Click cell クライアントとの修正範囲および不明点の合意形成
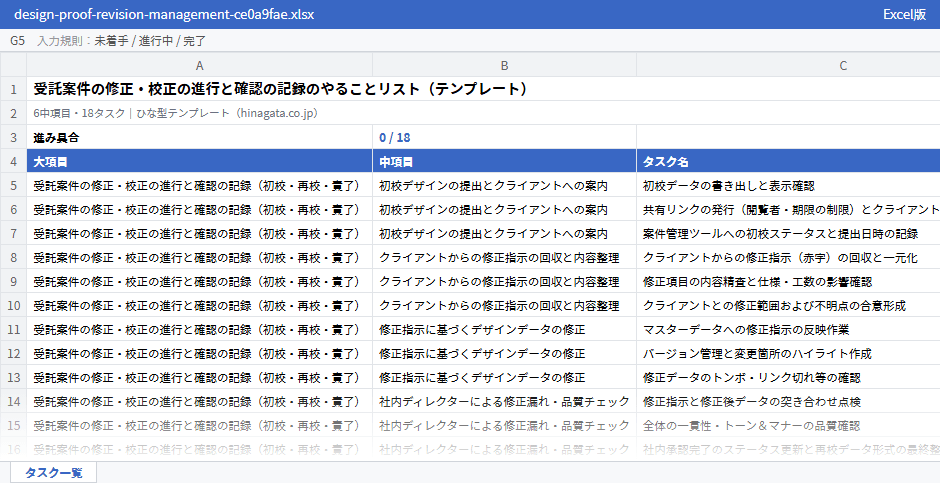The width and height of the screenshot is (940, 483). click(x=788, y=306)
